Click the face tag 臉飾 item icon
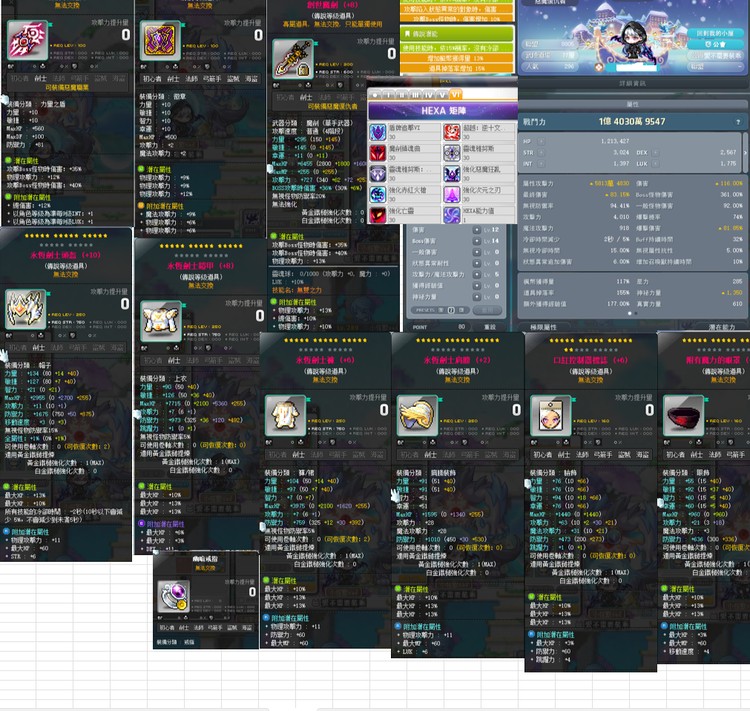Image resolution: width=750 pixels, height=711 pixels. tap(551, 415)
